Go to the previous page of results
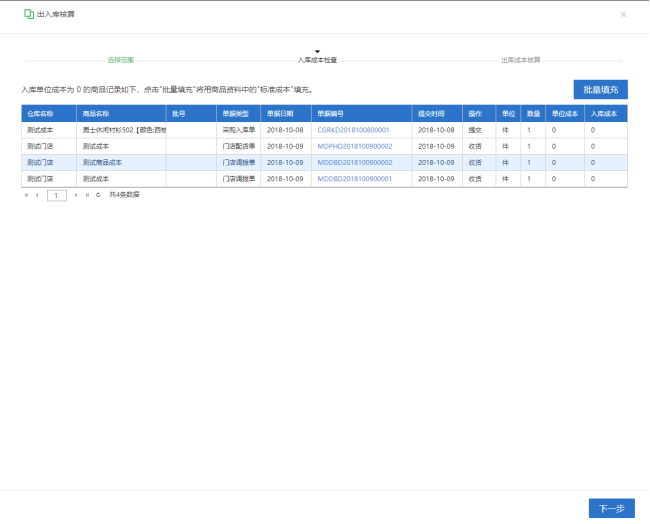650x524 pixels. [x=37, y=195]
